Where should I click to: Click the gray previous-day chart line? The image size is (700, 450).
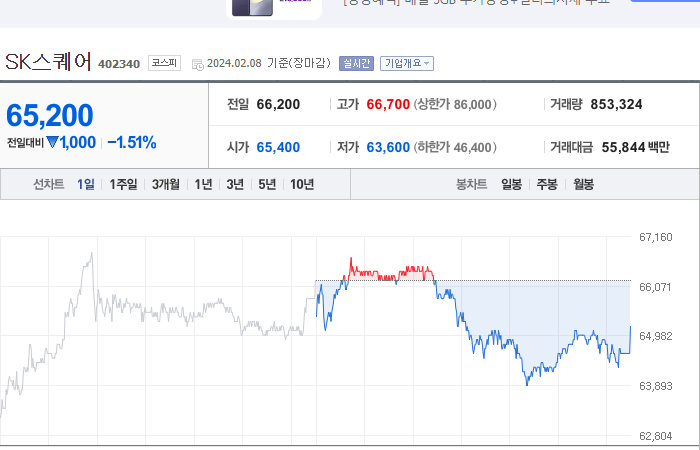click(156, 310)
